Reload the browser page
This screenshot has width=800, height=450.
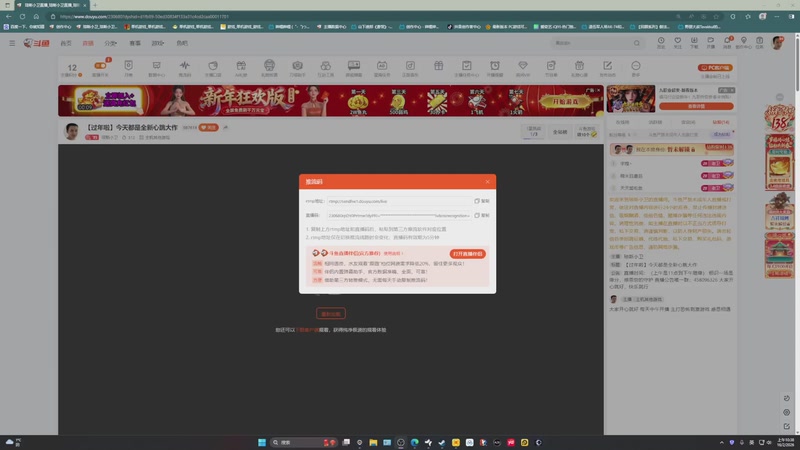[x=22, y=16]
